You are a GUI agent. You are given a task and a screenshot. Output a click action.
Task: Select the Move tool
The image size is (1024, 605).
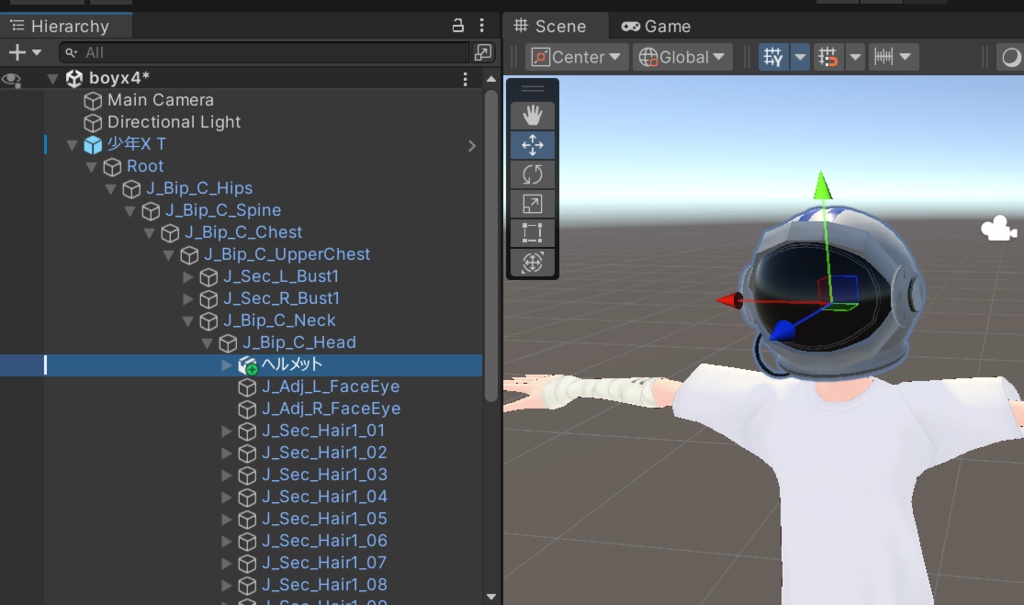point(532,145)
